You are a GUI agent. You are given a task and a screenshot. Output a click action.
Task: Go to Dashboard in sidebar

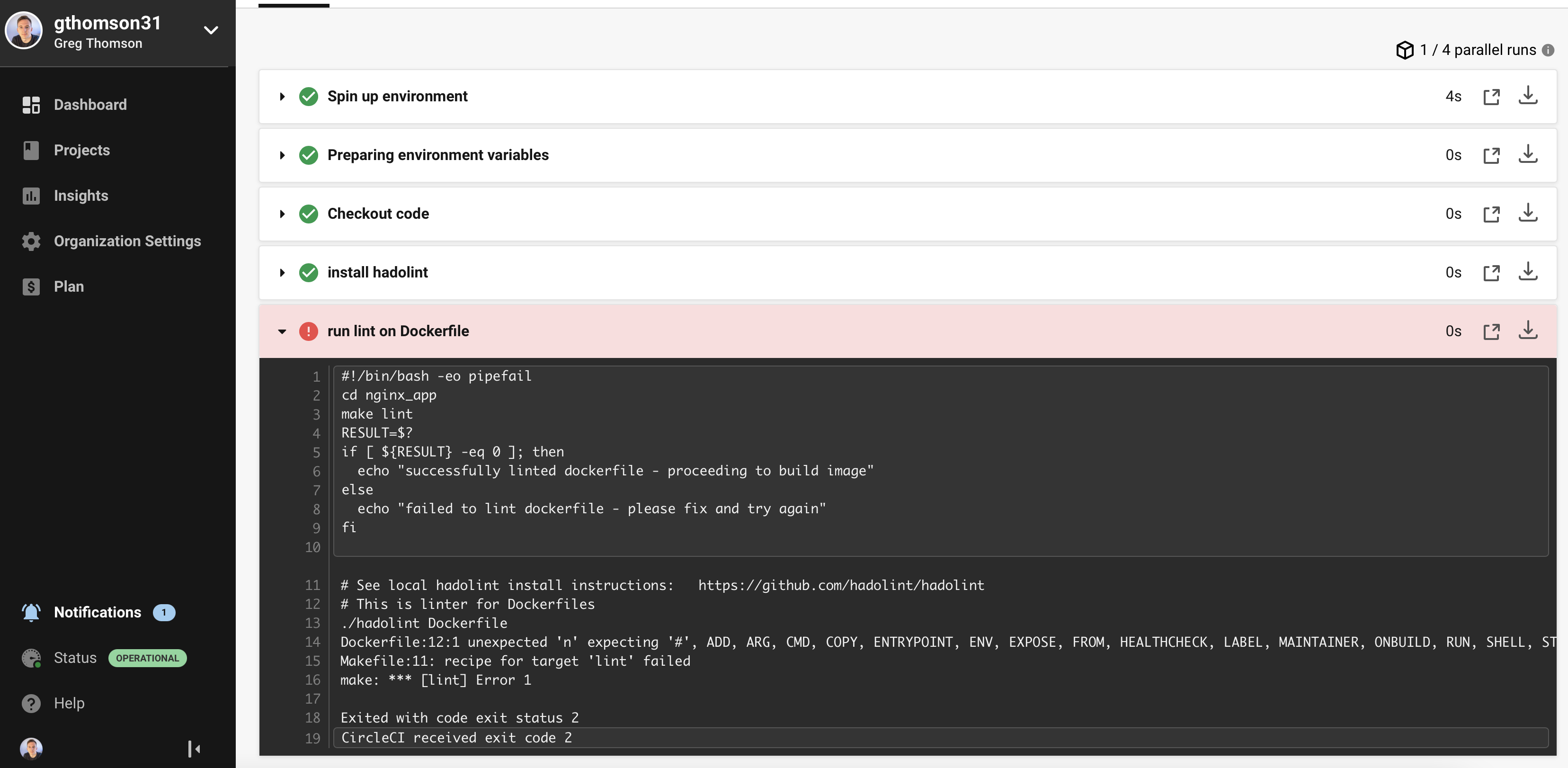tap(90, 105)
